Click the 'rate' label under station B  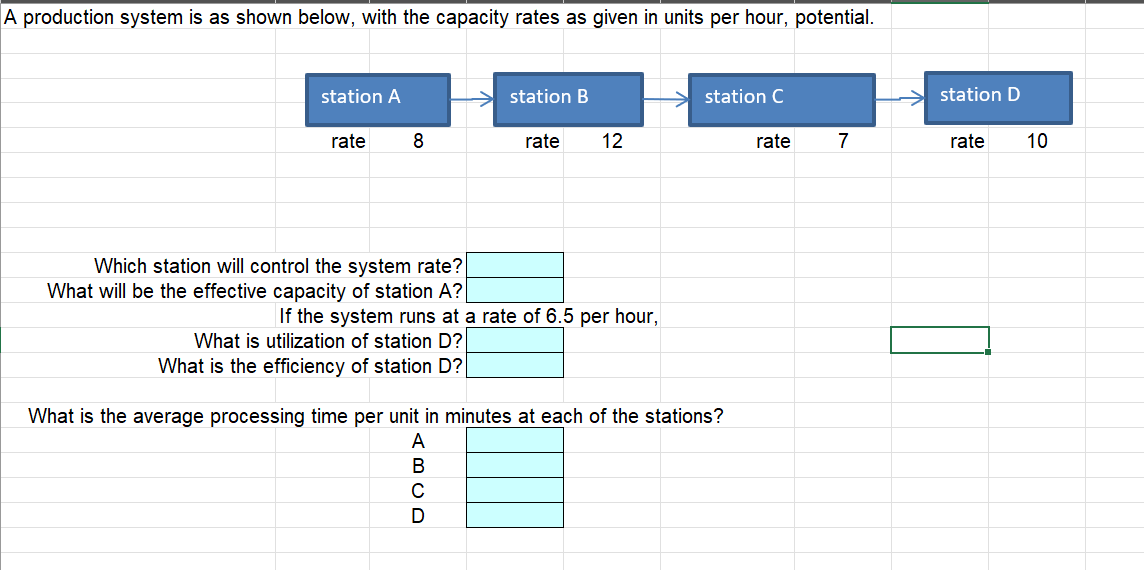[x=542, y=141]
